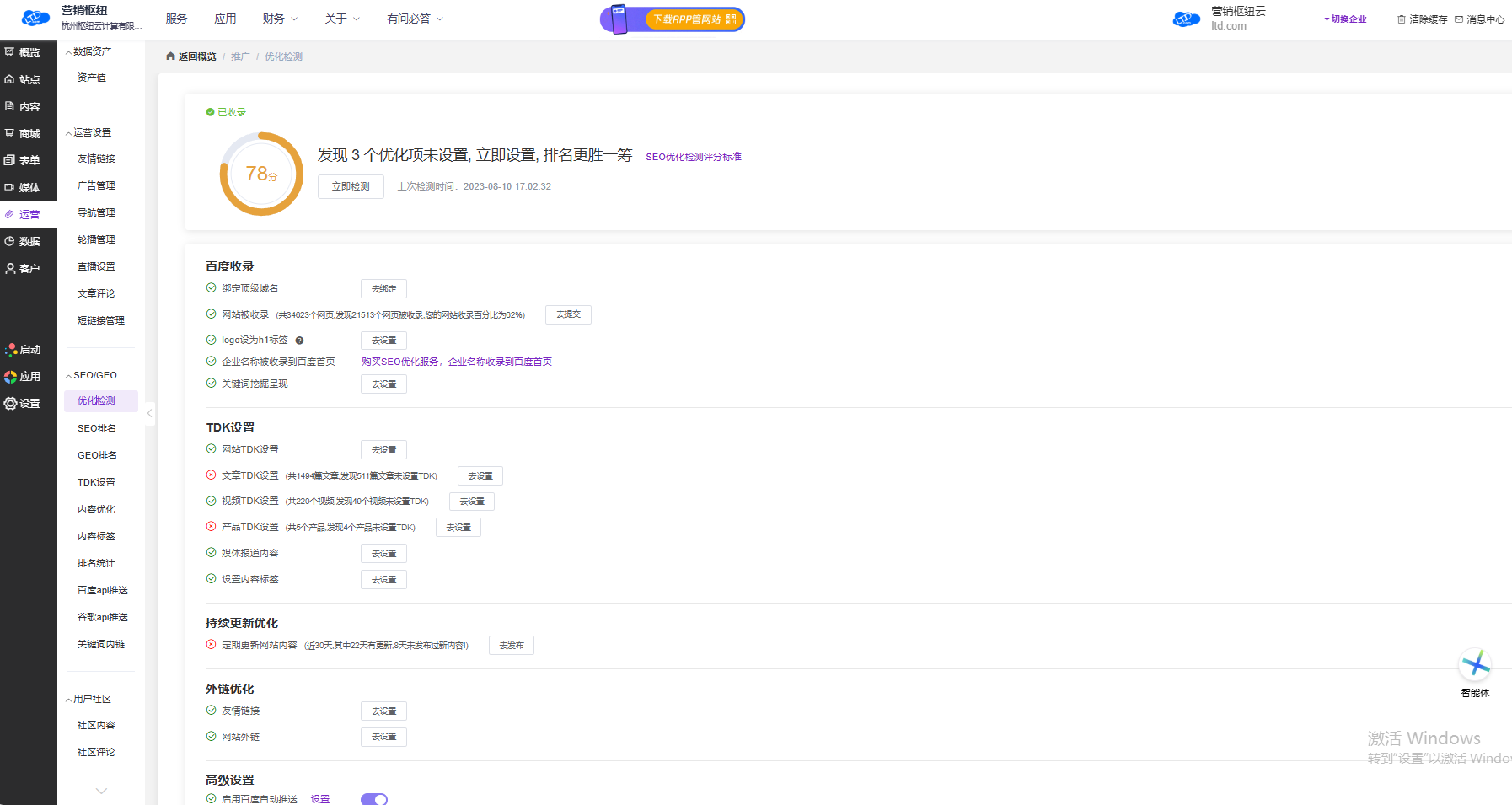Image resolution: width=1512 pixels, height=805 pixels.
Task: Select the 数据 data sidebar icon
Action: (x=10, y=241)
